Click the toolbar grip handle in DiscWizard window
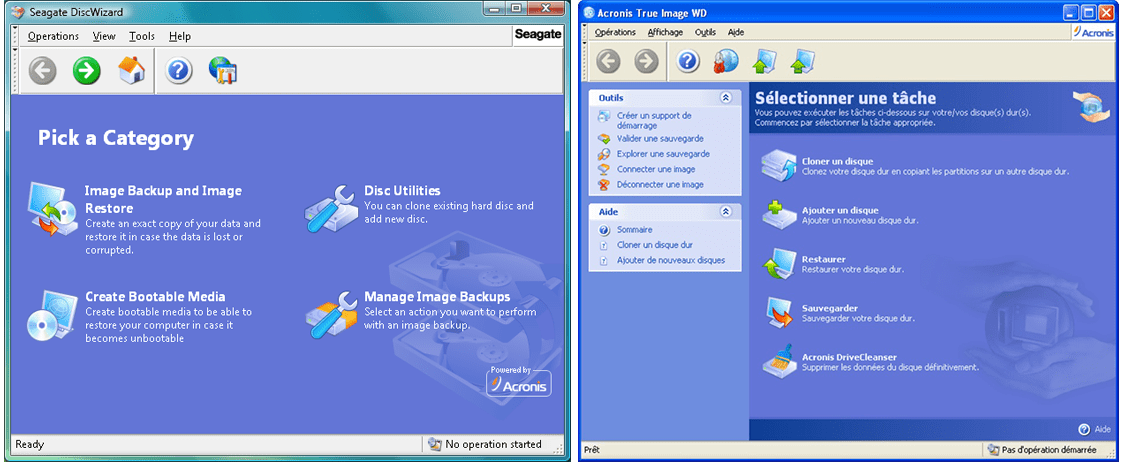The height and width of the screenshot is (462, 1123). coord(15,70)
